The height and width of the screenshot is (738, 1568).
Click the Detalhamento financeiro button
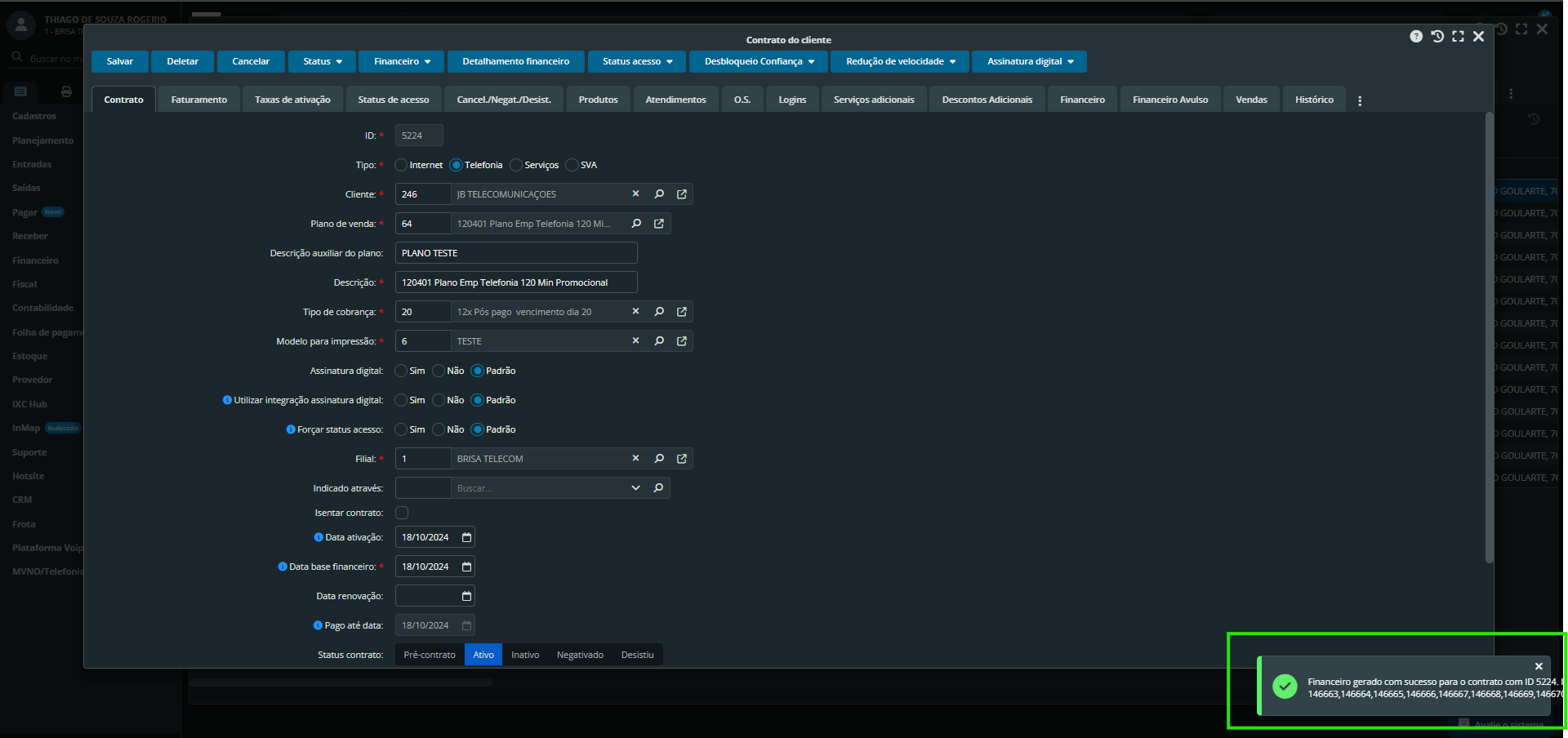point(515,62)
